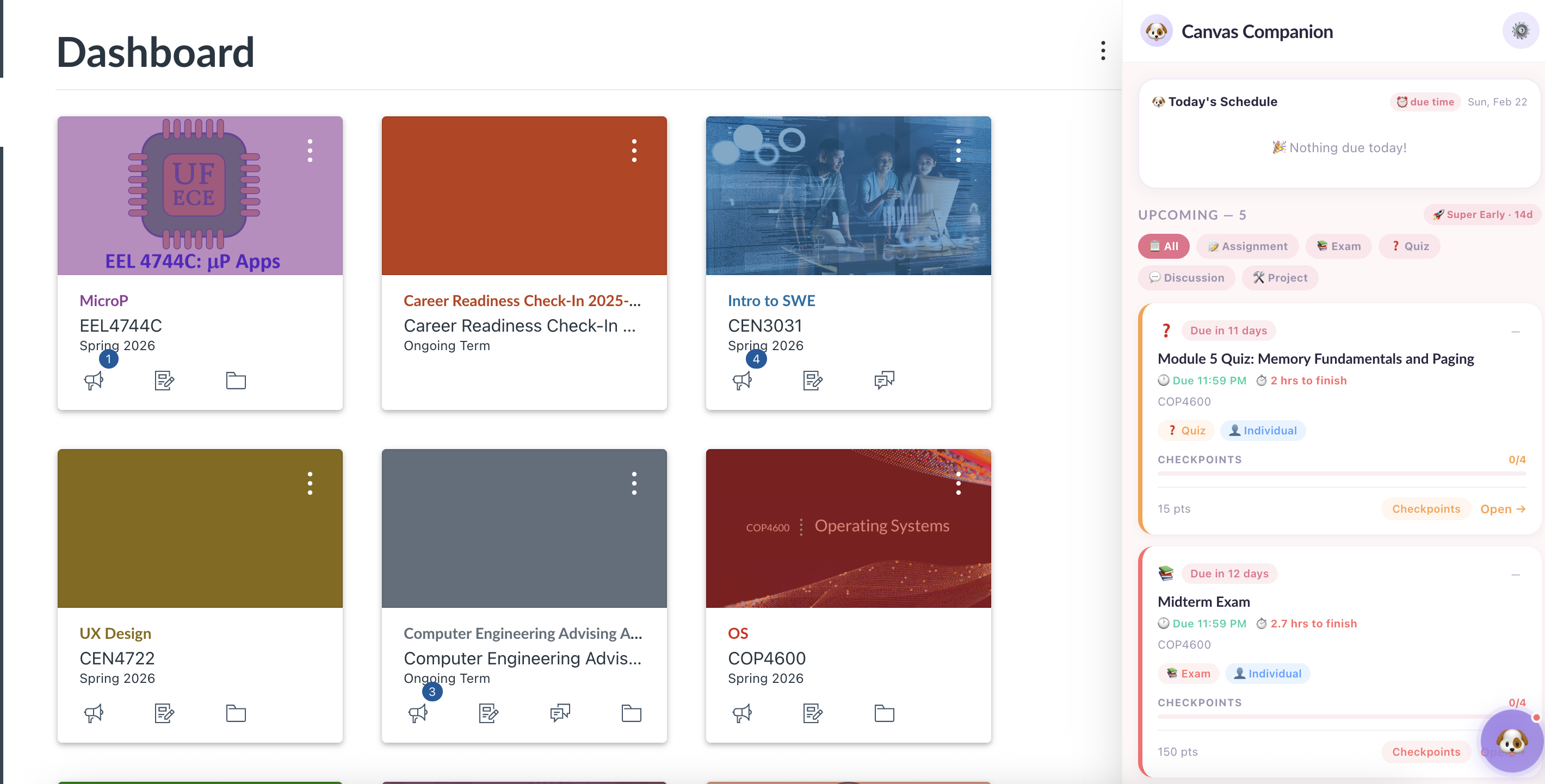Click Checkpoints button on Midterm Exam card

1426,751
